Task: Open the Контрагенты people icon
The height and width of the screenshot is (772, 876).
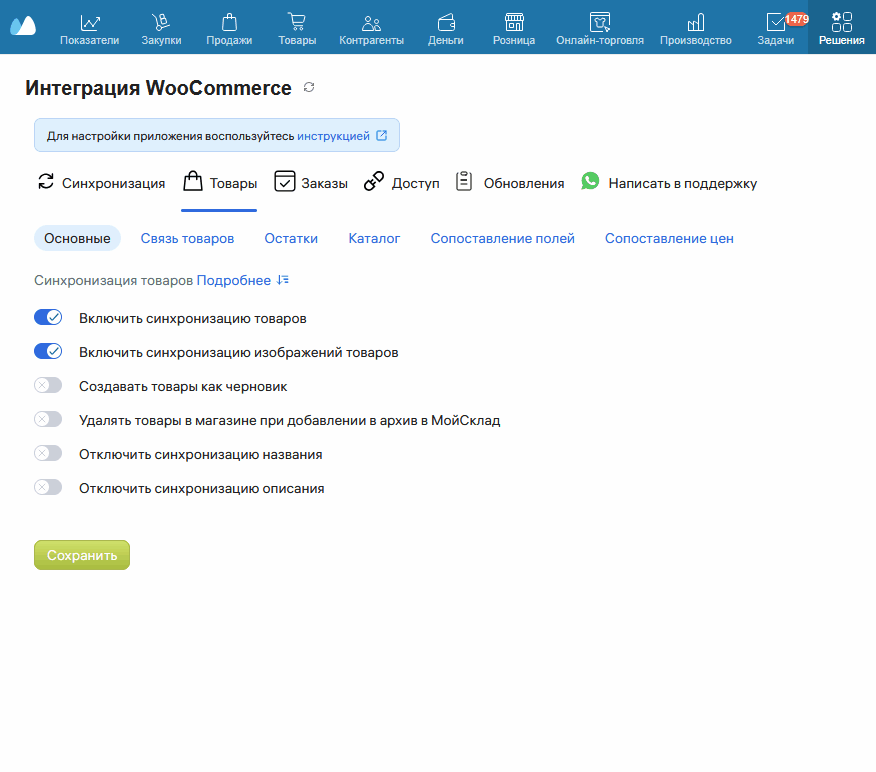Action: click(371, 23)
